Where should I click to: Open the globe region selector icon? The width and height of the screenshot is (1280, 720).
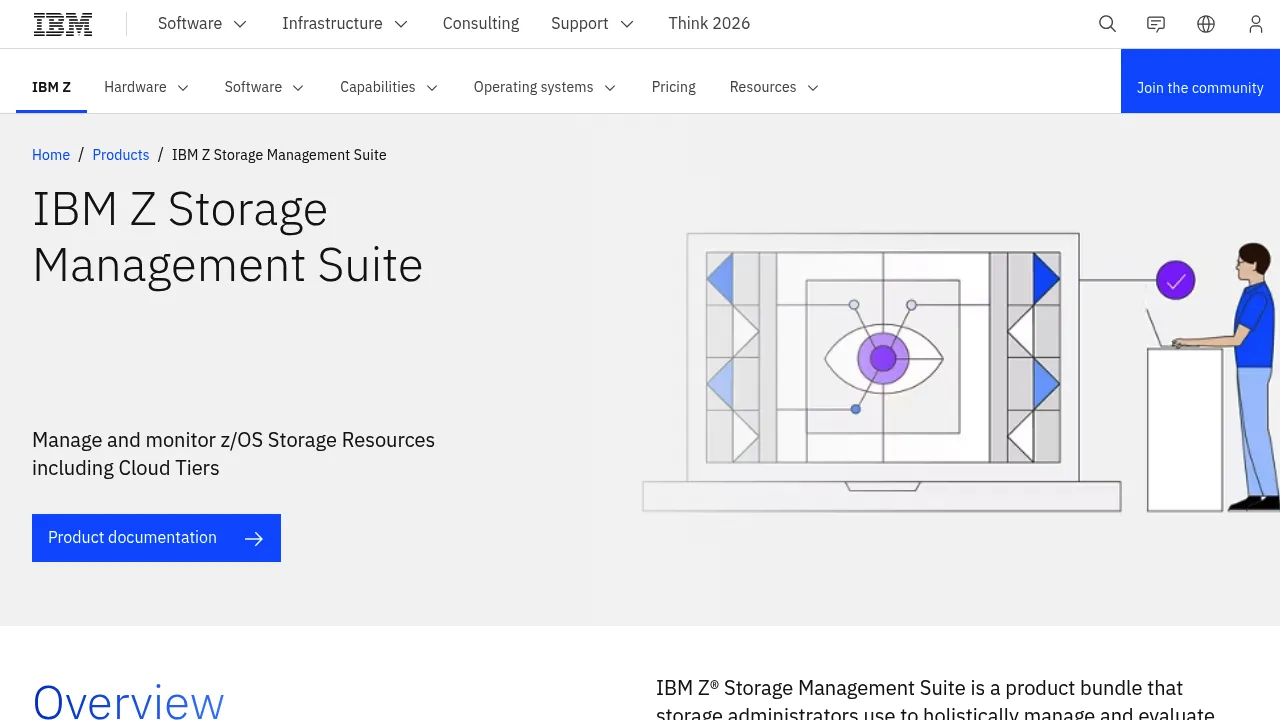pyautogui.click(x=1206, y=24)
